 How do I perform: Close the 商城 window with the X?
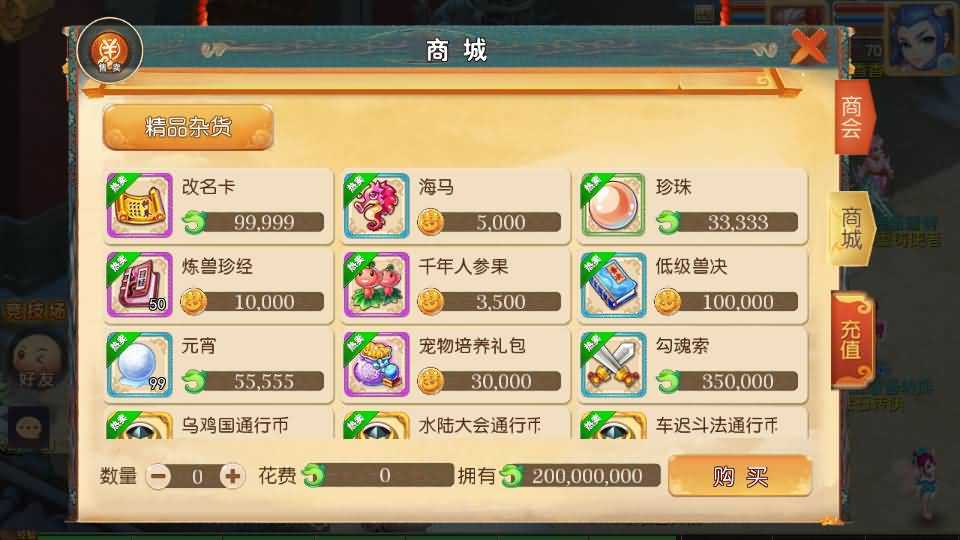809,46
